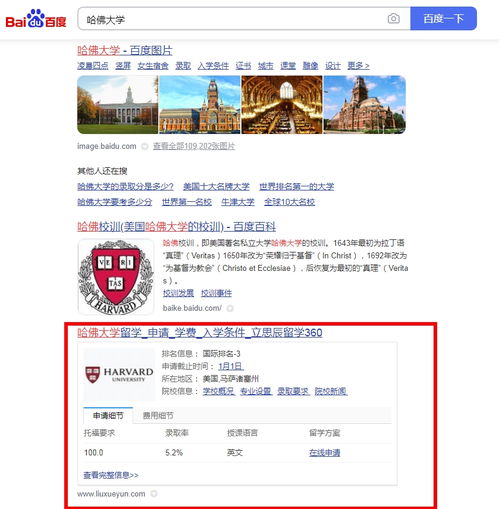Search 美国十大名牌大学
The image size is (499, 509).
tap(216, 186)
